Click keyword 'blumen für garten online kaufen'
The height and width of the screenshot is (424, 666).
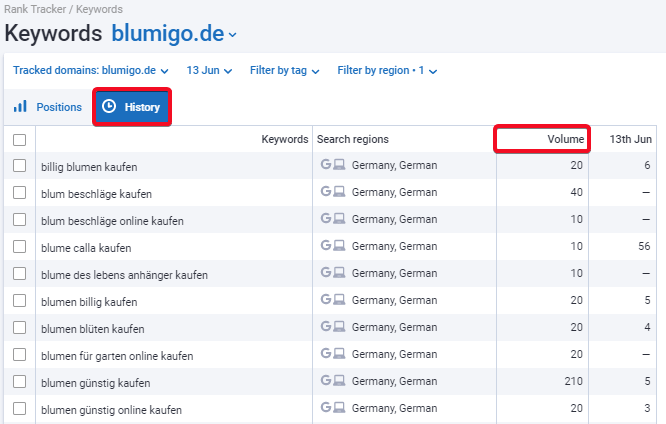coord(117,356)
